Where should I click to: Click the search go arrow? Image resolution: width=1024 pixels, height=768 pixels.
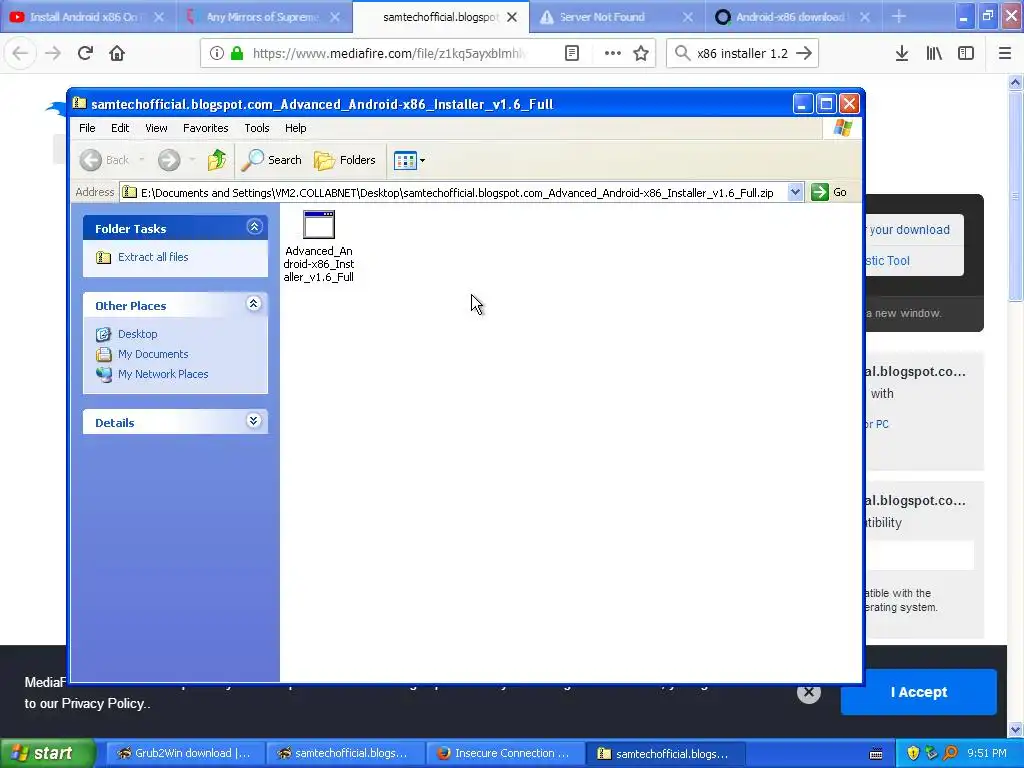805,53
